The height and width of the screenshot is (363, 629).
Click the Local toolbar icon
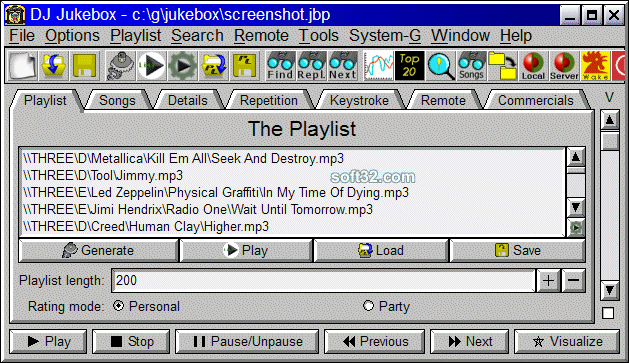pyautogui.click(x=533, y=65)
